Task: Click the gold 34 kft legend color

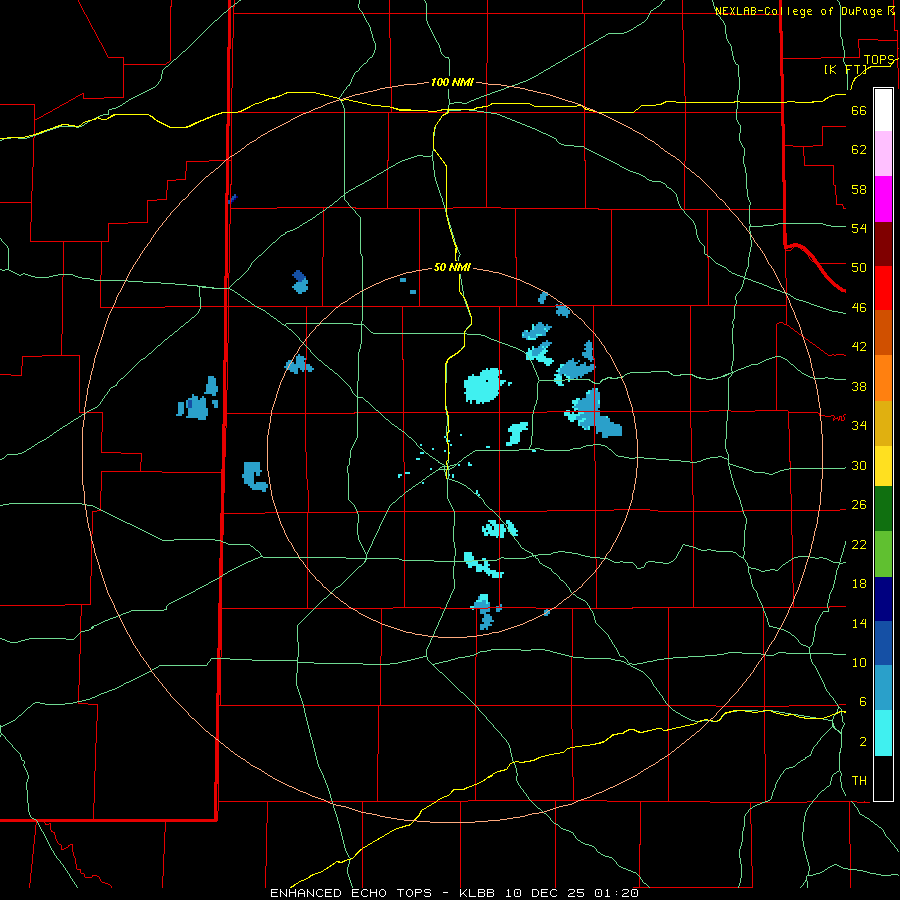Action: (x=883, y=424)
